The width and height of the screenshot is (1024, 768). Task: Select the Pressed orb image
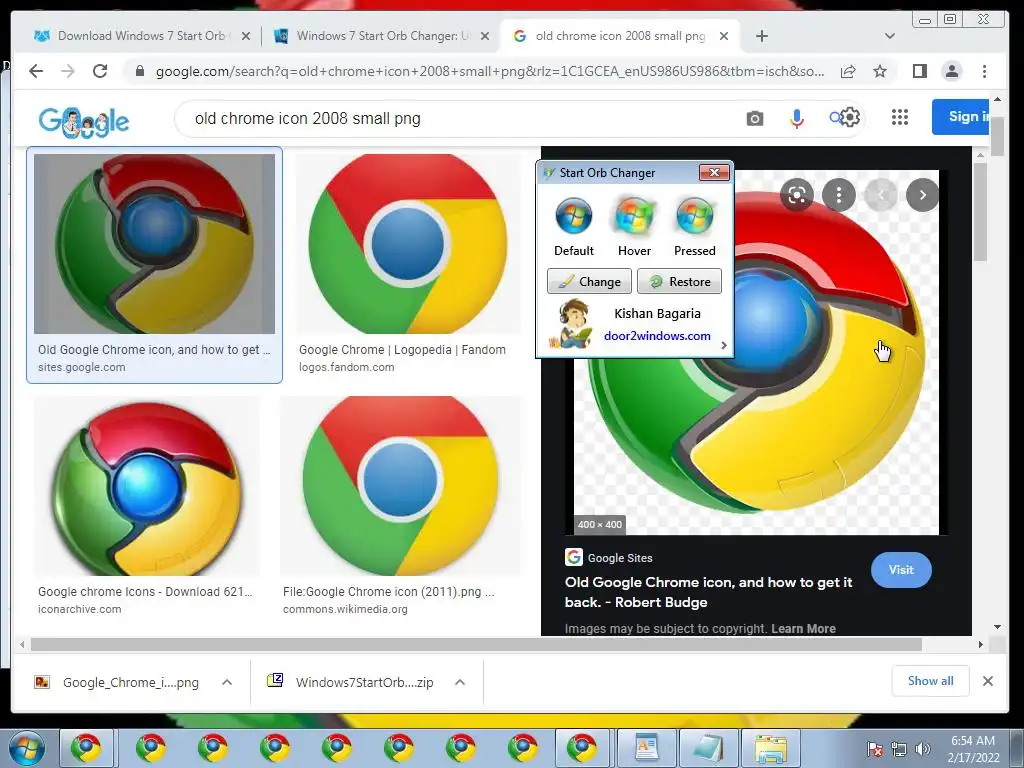694,216
